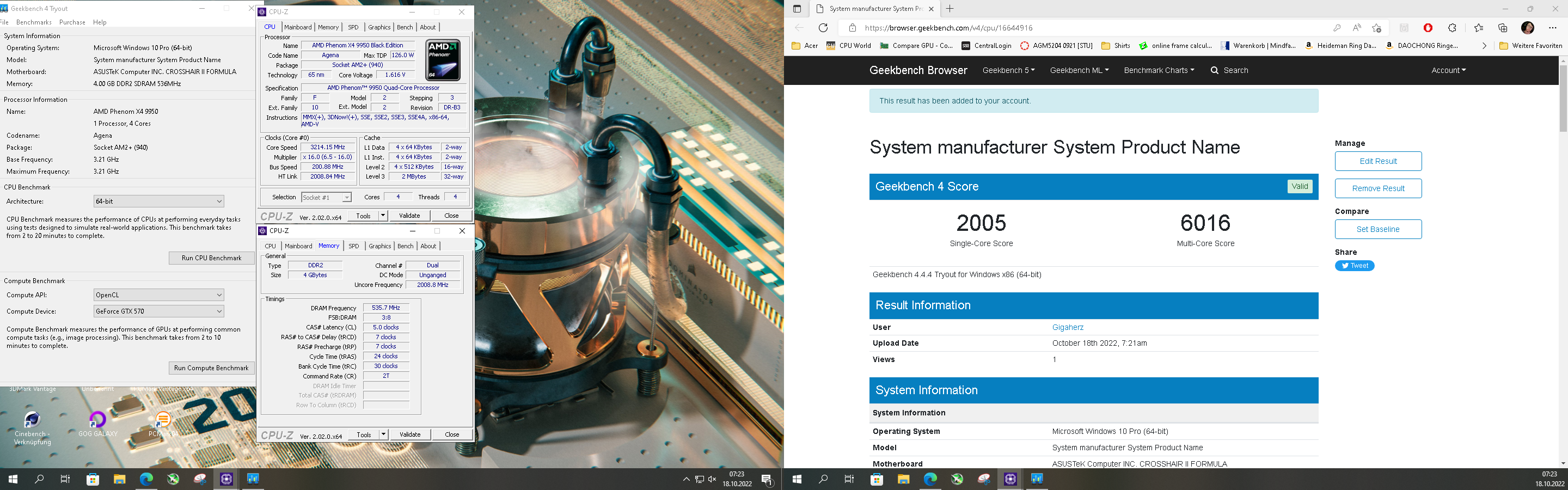
Task: Open Geekbench File menu
Action: point(4,22)
